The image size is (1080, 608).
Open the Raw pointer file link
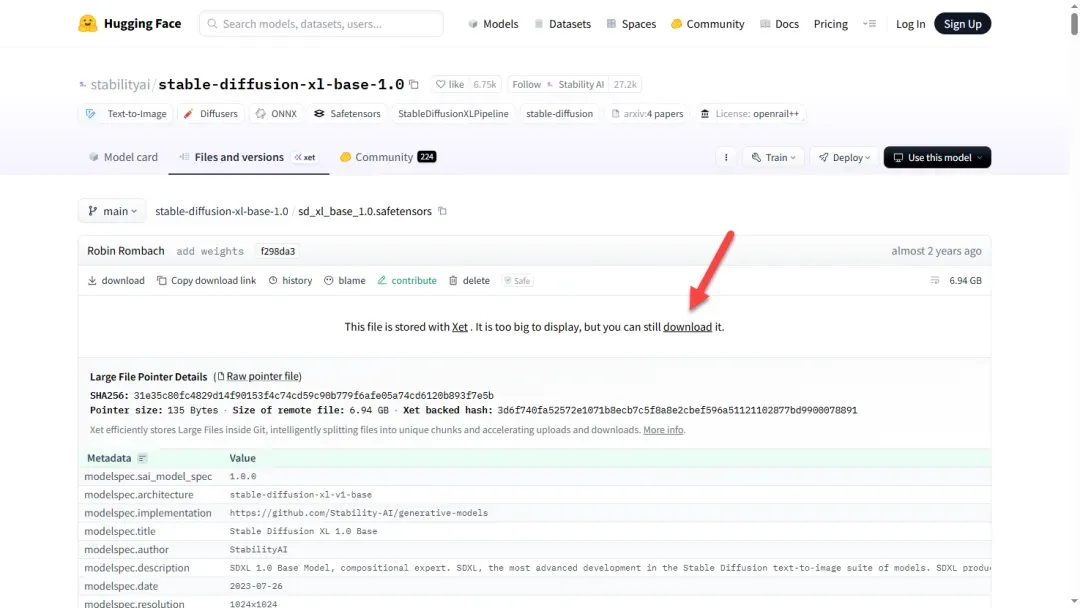pyautogui.click(x=264, y=376)
